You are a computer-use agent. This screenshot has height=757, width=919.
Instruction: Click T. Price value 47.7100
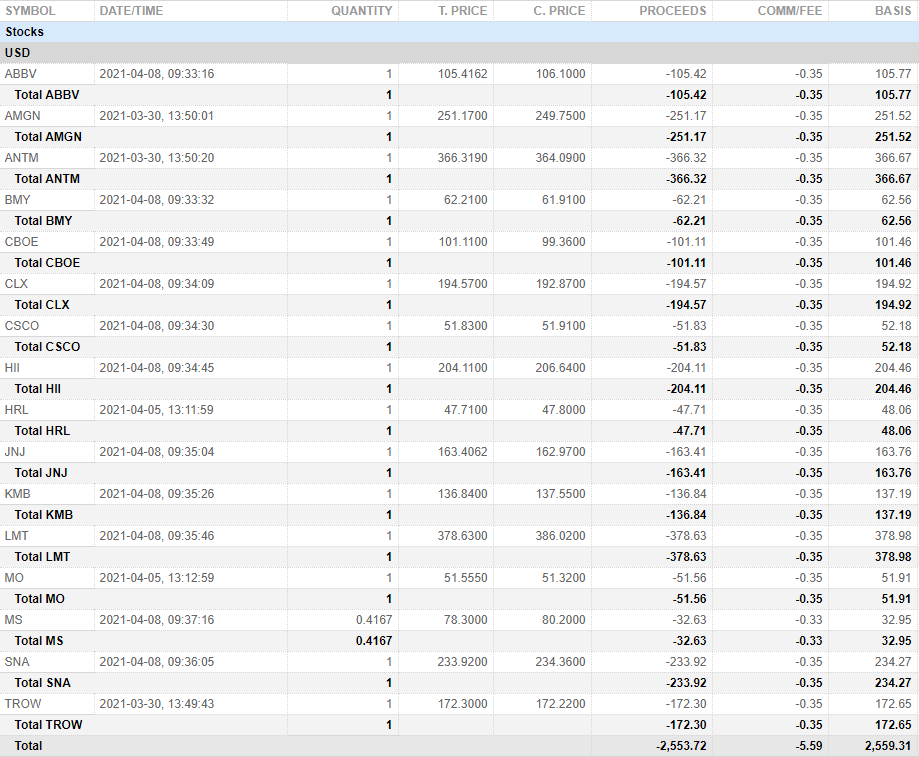(x=465, y=410)
